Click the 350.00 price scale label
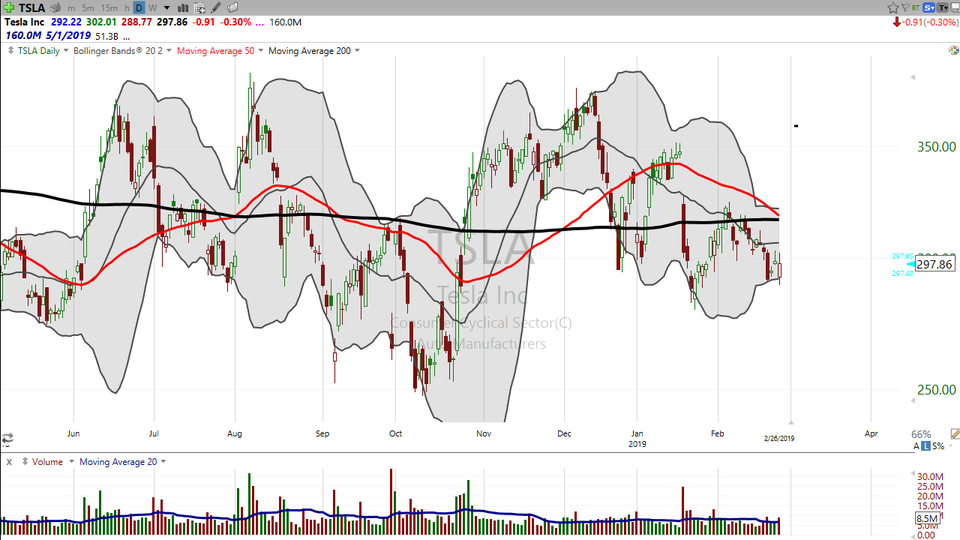Viewport: 960px width, 540px height. [x=936, y=147]
